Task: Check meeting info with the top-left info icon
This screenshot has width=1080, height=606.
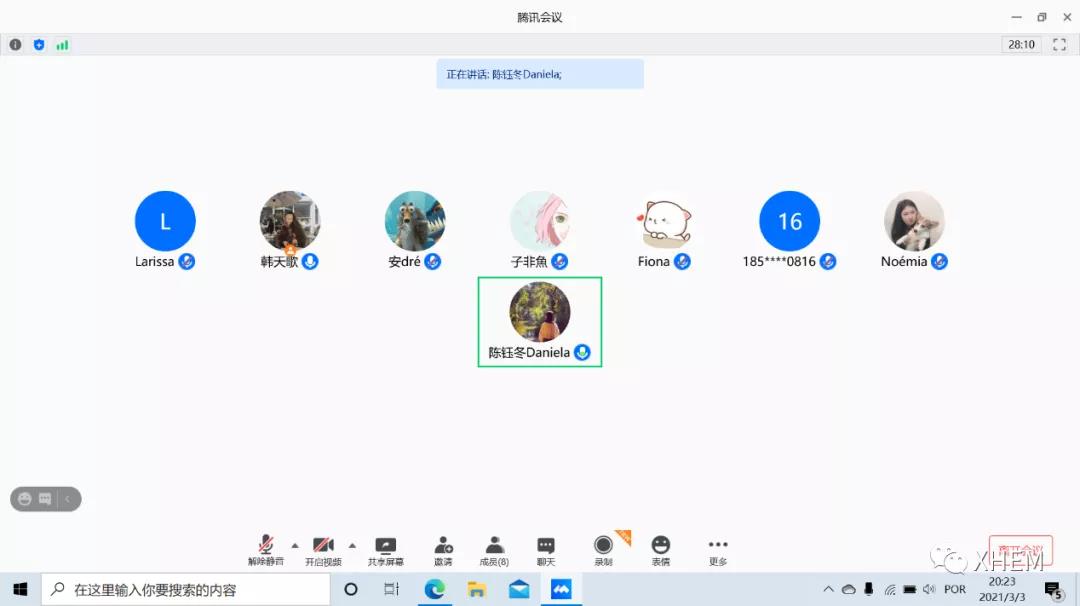Action: [x=15, y=44]
